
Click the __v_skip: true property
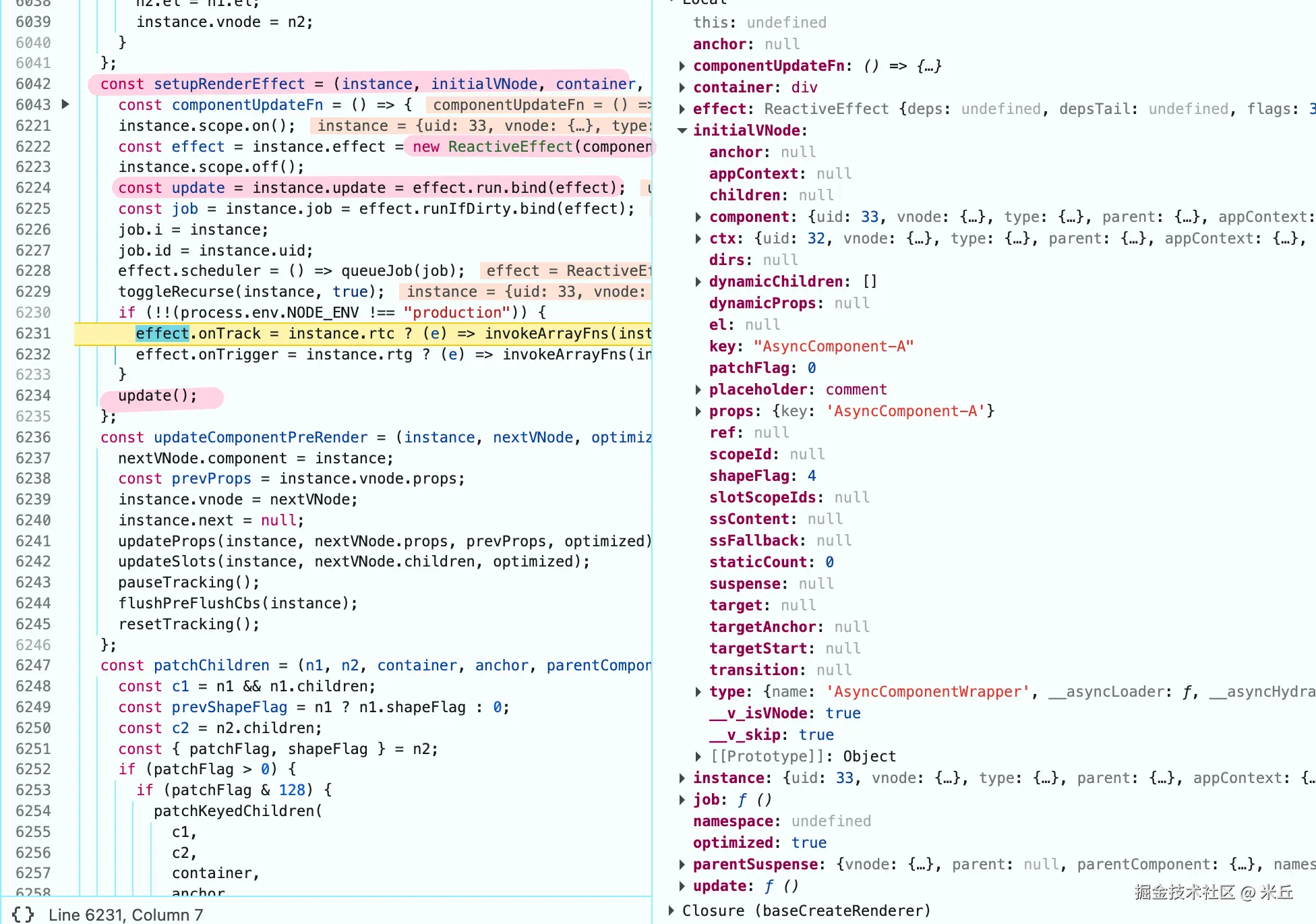[771, 735]
